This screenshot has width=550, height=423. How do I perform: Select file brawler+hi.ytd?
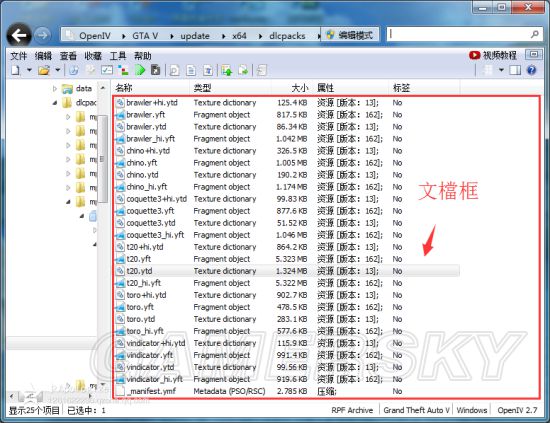[152, 103]
